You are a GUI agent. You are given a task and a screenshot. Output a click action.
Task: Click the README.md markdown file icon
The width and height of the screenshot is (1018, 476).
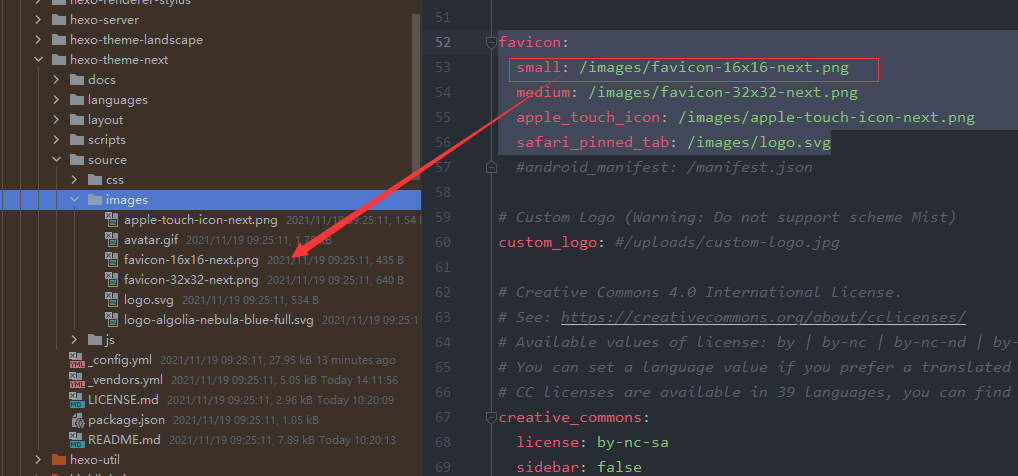click(x=77, y=440)
